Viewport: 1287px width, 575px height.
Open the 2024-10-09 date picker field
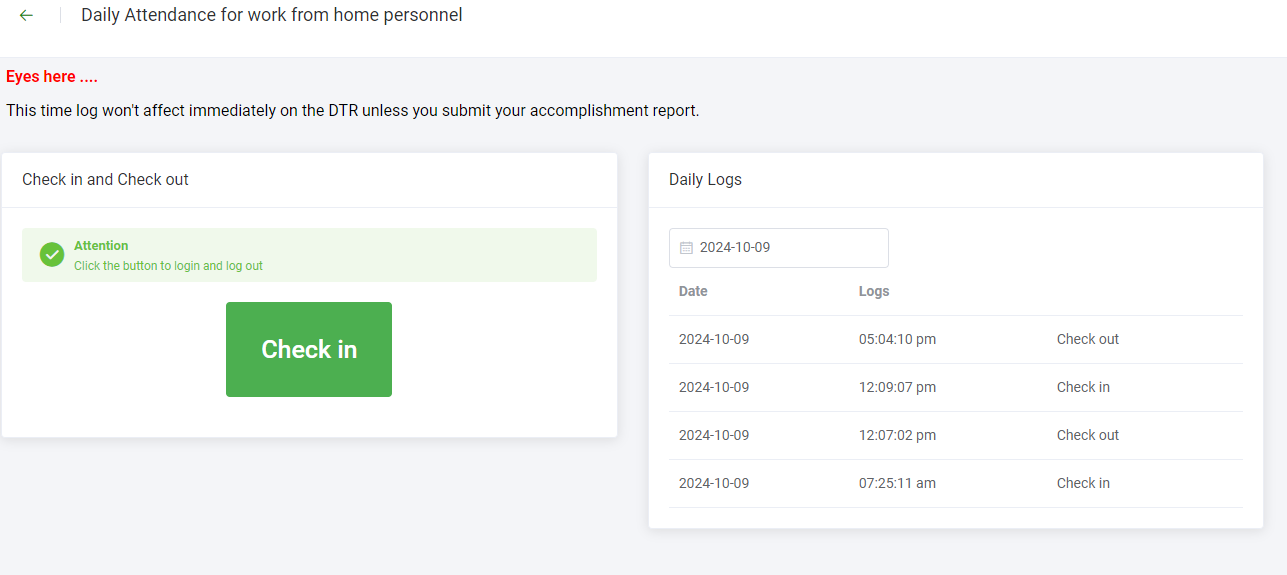point(778,248)
